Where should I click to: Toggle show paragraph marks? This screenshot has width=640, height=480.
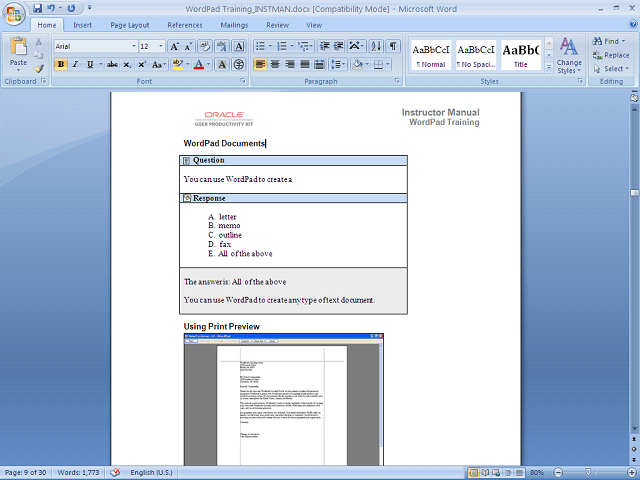(x=393, y=46)
